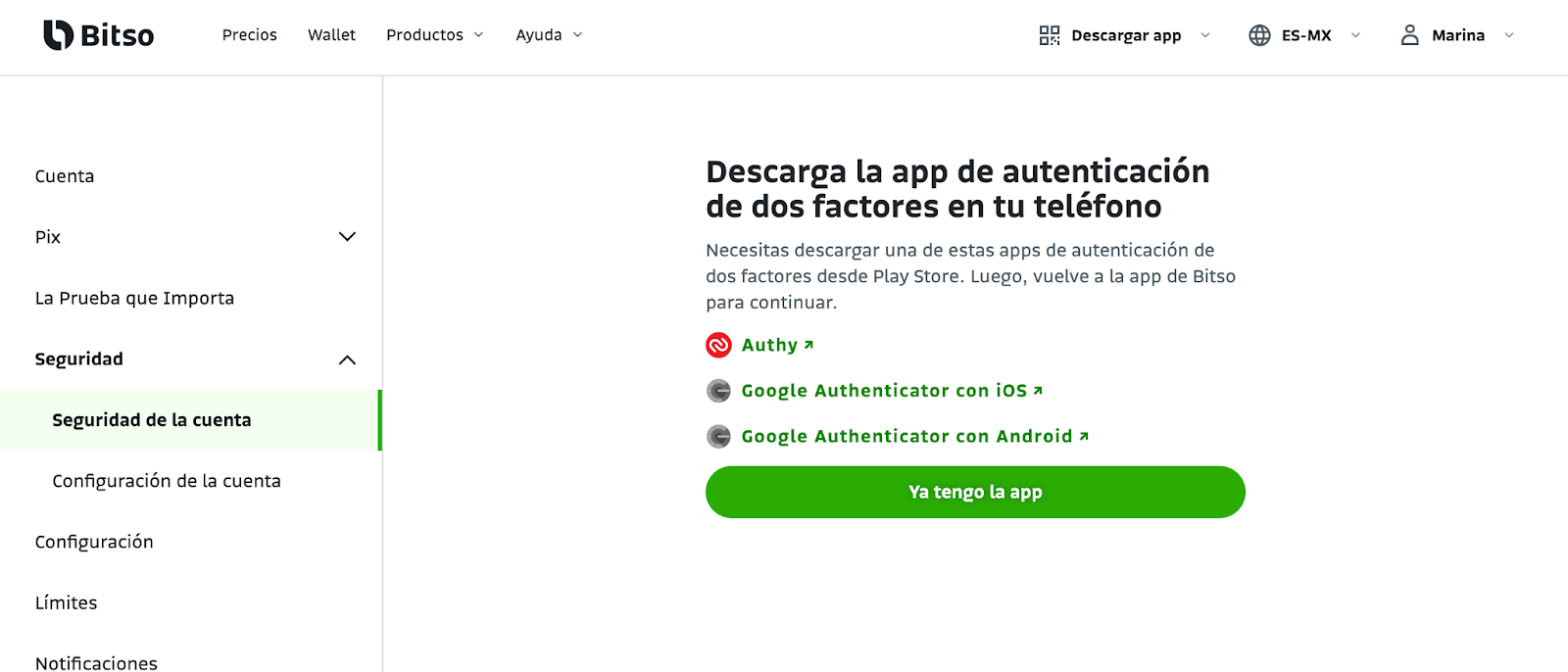Open the Límites sidebar item
The image size is (1568, 672).
67,602
